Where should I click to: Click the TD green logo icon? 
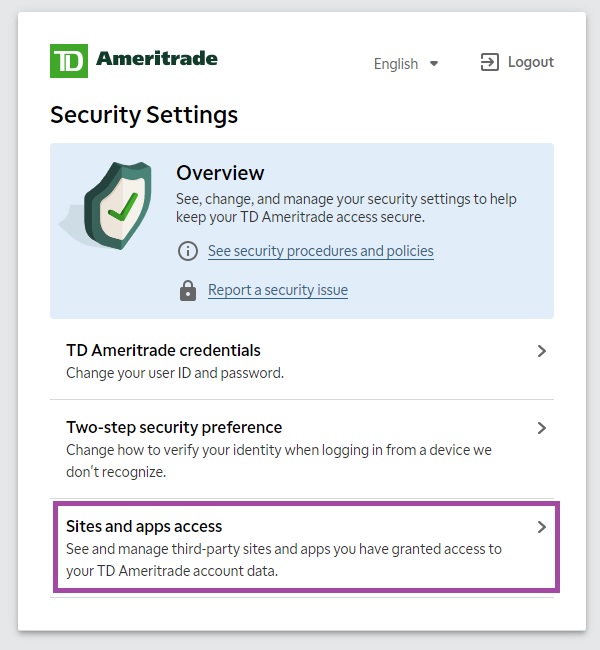69,61
